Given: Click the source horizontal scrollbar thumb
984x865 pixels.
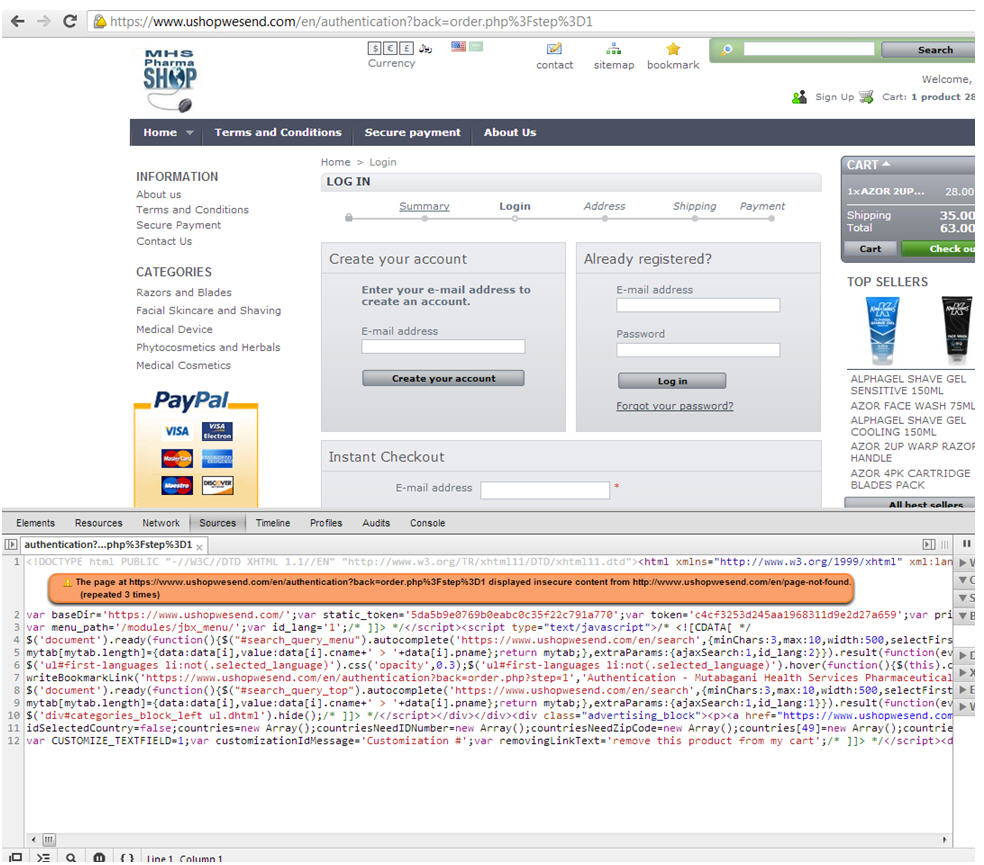Looking at the screenshot, I should tap(49, 840).
